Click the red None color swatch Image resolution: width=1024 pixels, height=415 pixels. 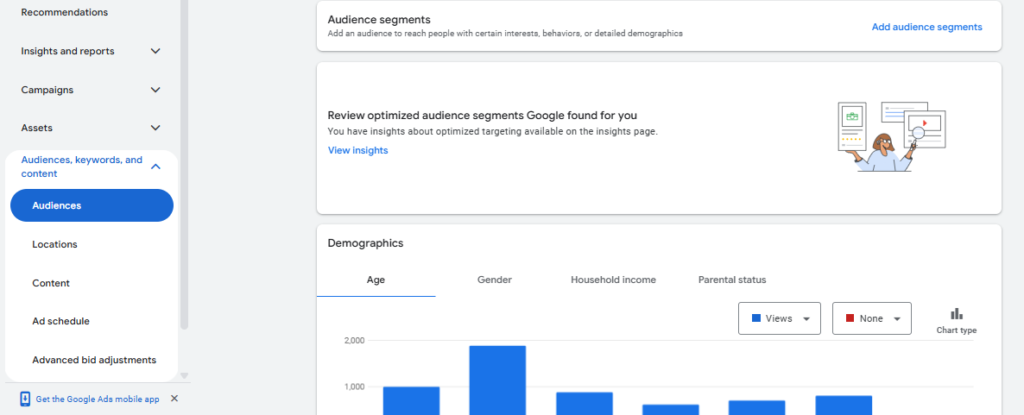[850, 318]
